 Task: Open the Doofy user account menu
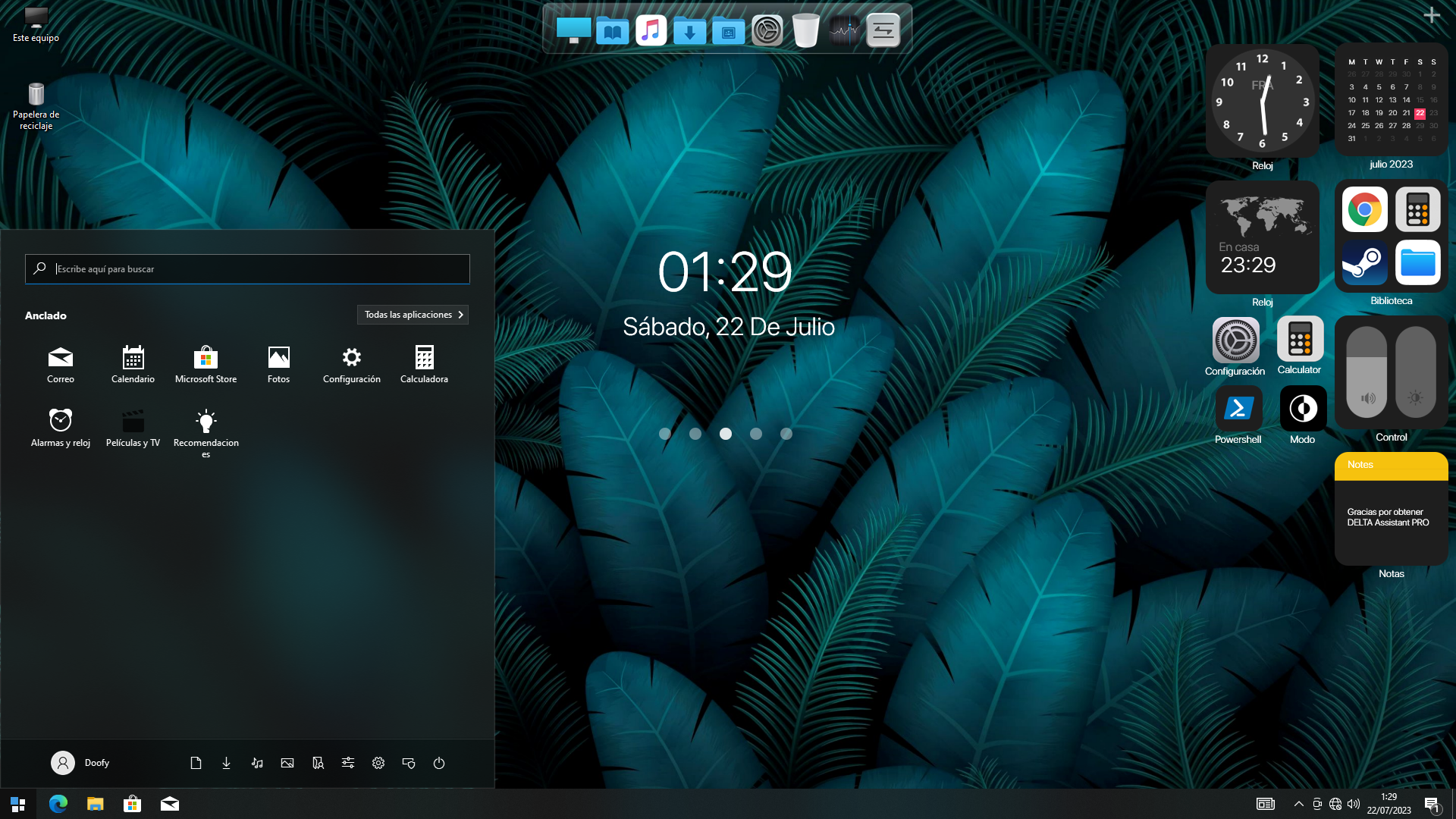[x=80, y=763]
